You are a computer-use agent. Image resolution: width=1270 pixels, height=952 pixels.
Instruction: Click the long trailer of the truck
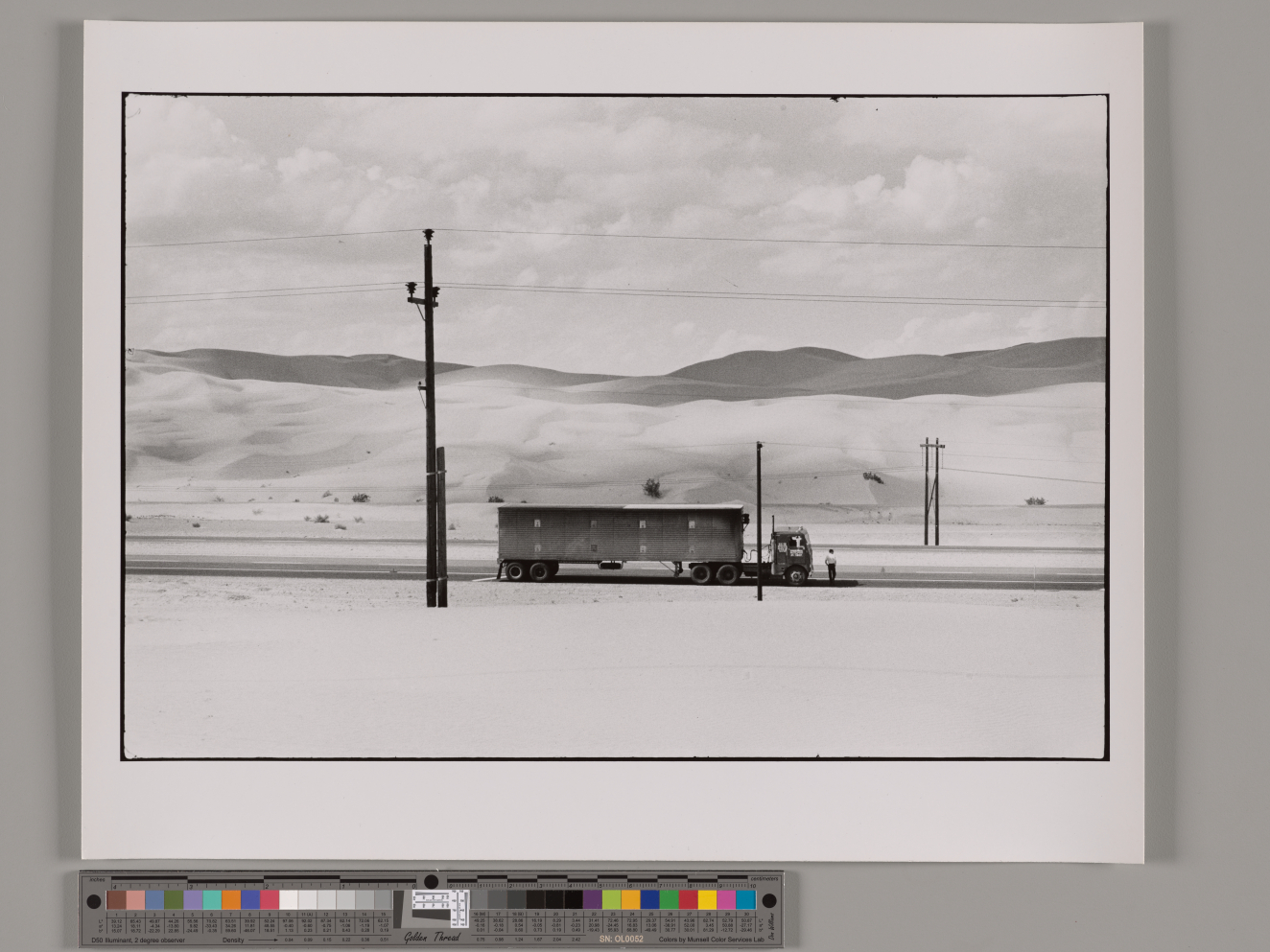coord(621,534)
